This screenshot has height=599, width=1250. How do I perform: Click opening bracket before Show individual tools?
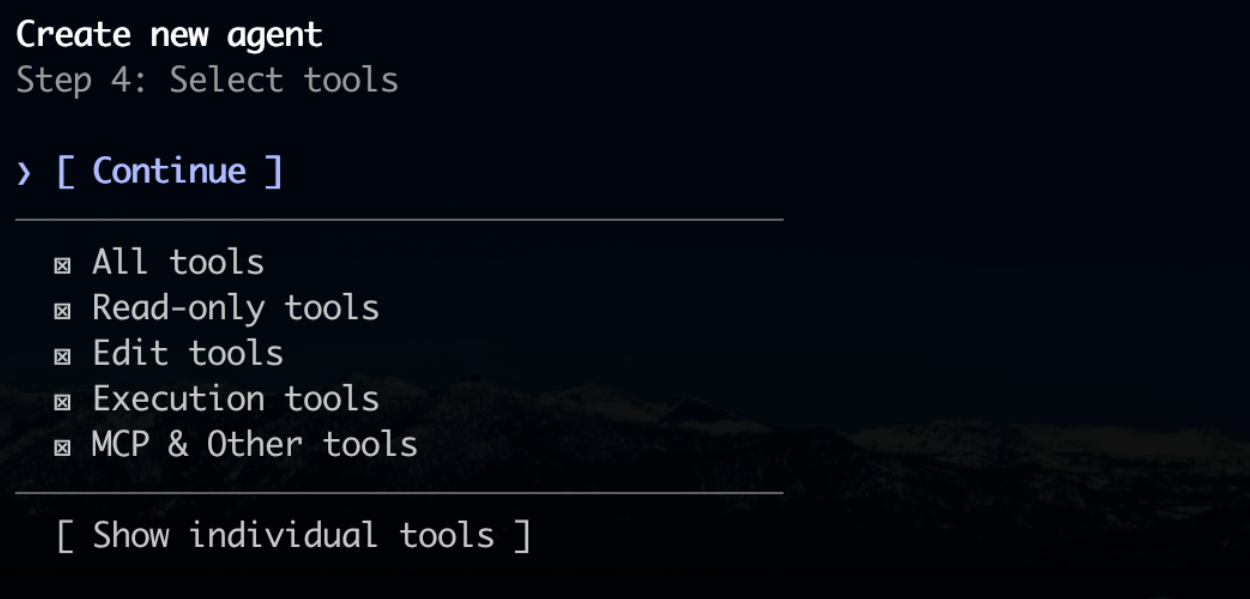pyautogui.click(x=65, y=536)
